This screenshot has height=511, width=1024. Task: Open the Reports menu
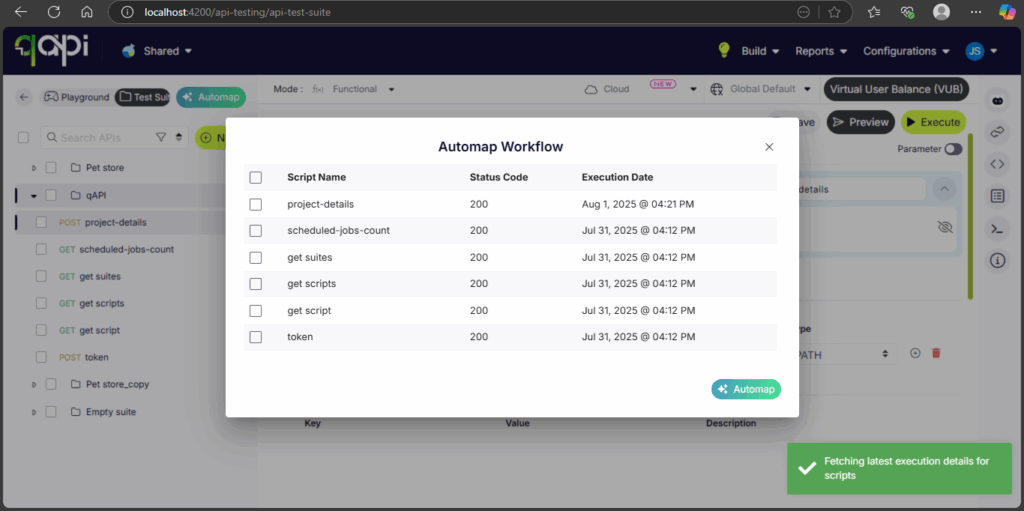click(820, 51)
